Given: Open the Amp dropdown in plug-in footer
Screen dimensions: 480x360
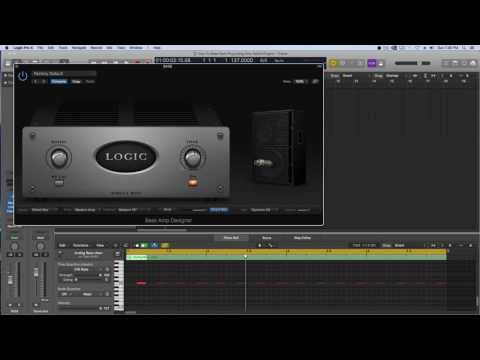Looking at the screenshot, I should [x=87, y=210].
